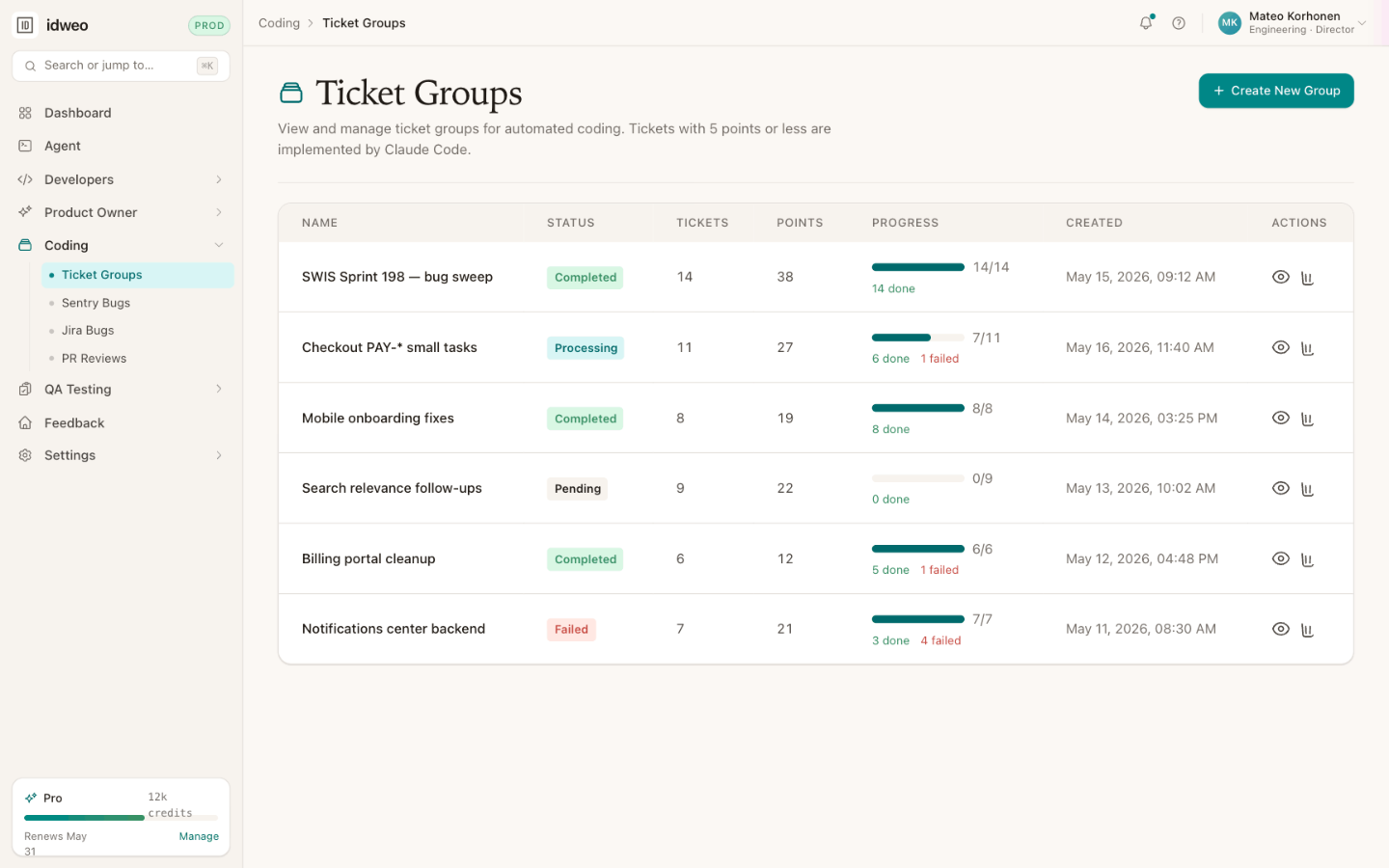This screenshot has height=868, width=1389.
Task: Click the Completed status of SWIS Sprint 198
Action: pos(585,278)
